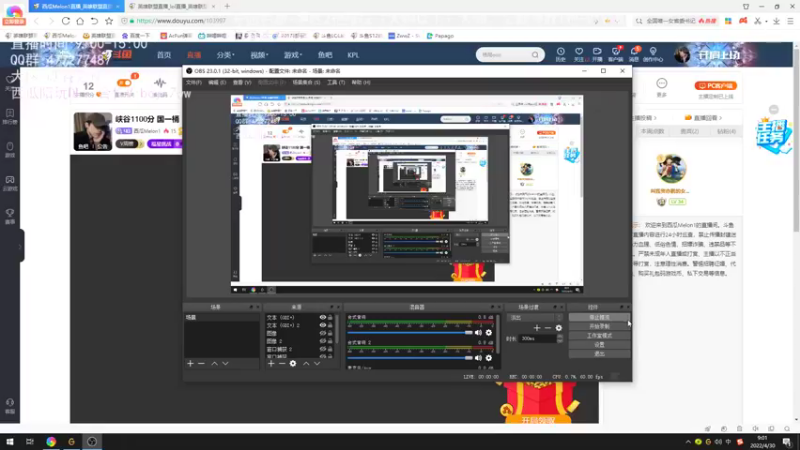
Task: Move source down in Sources panel
Action: 317,363
